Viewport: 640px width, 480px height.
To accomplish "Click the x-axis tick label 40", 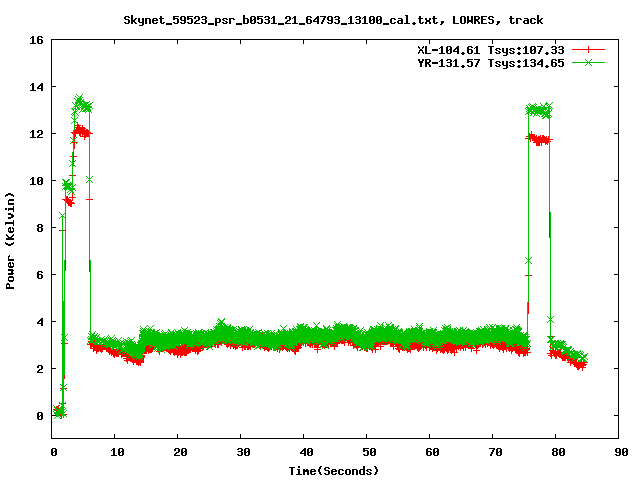I will pos(306,452).
